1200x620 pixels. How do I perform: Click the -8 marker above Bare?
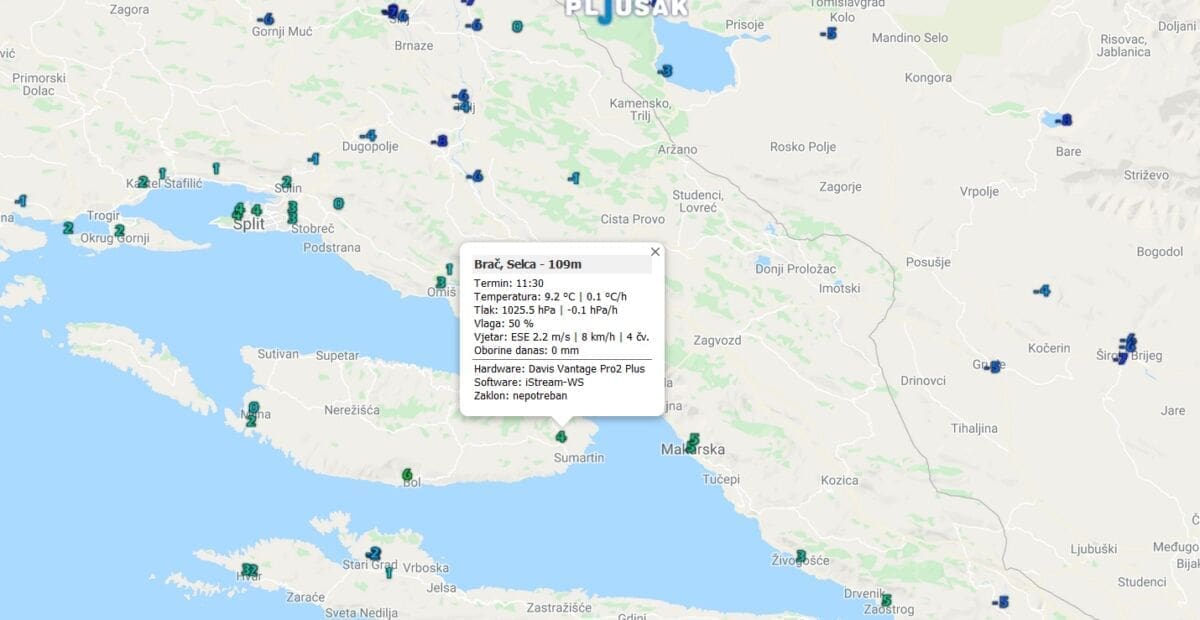click(1064, 120)
